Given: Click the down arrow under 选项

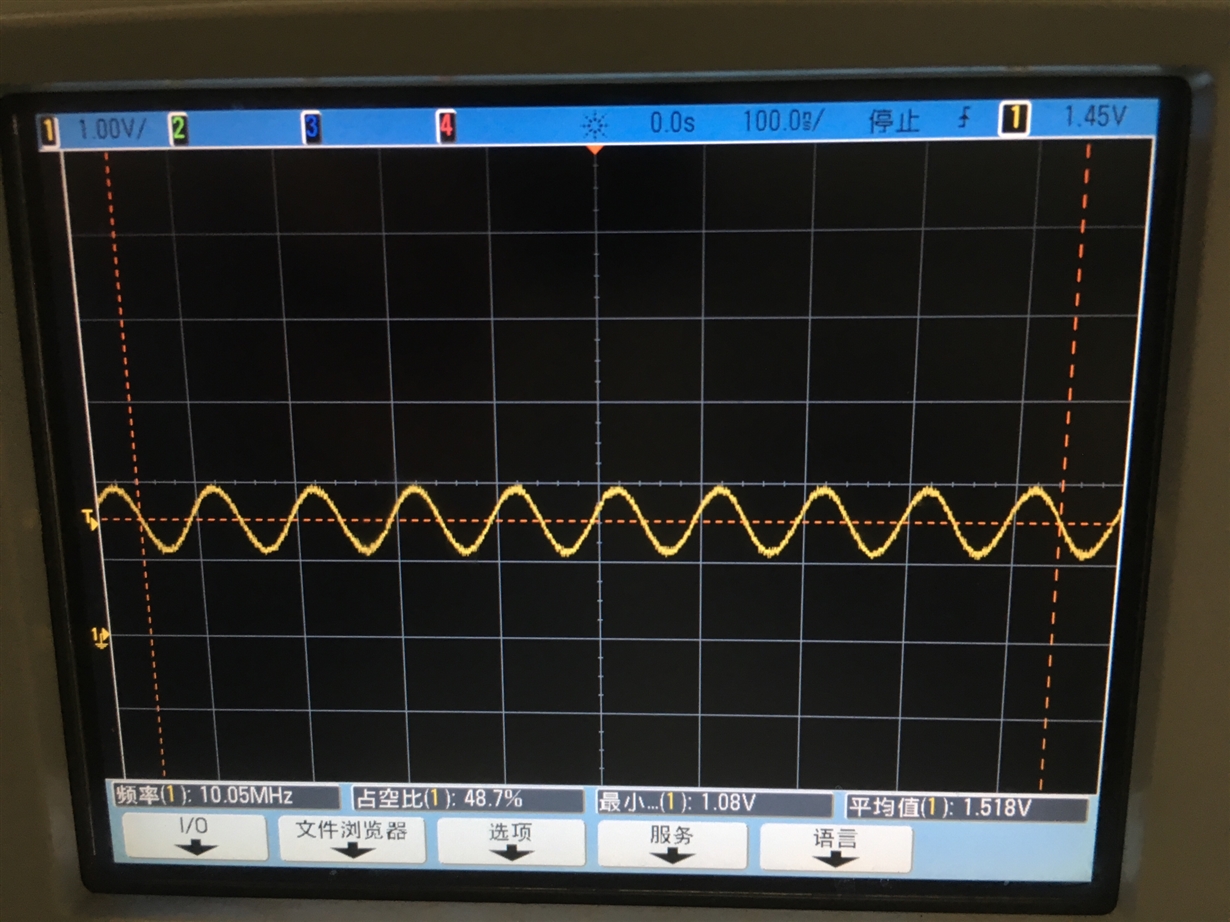Looking at the screenshot, I should pos(511,854).
